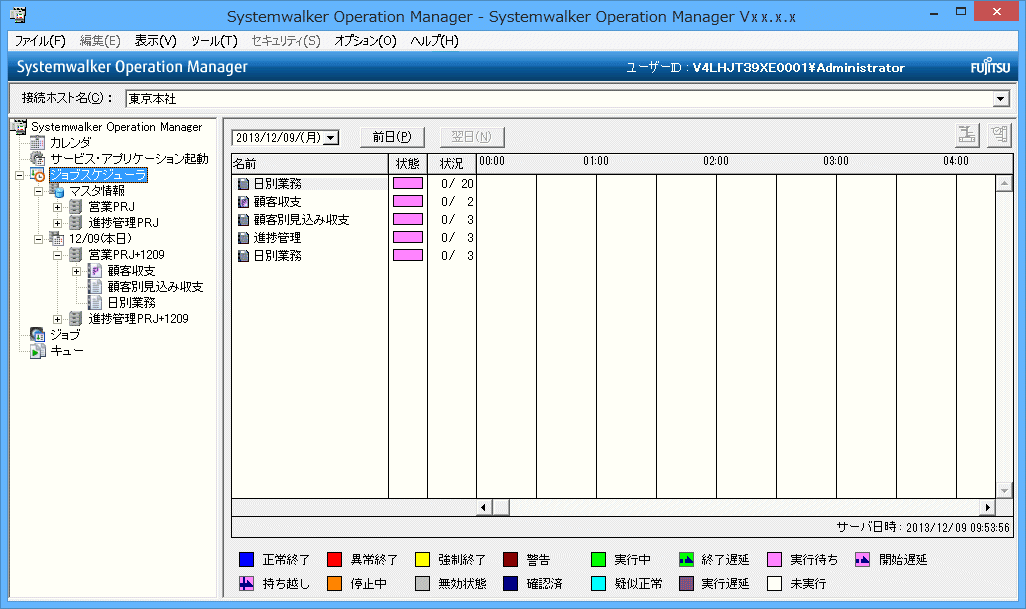Click the 進捗管理 row icon in the job list

click(x=243, y=237)
